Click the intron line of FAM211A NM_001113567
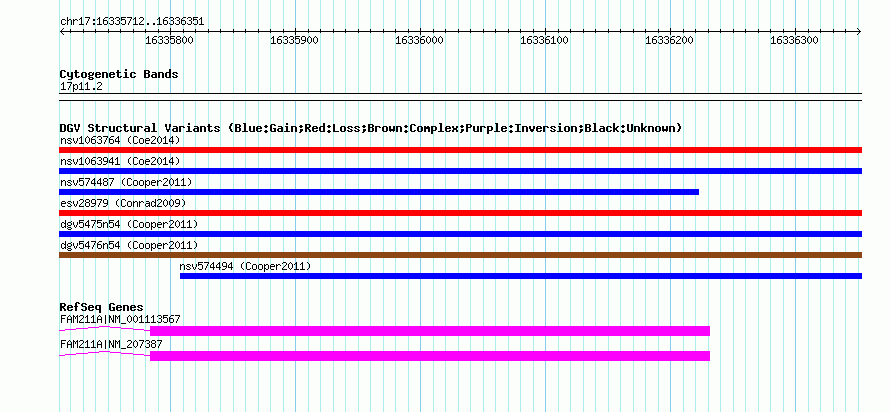The width and height of the screenshot is (890, 412). pos(104,328)
